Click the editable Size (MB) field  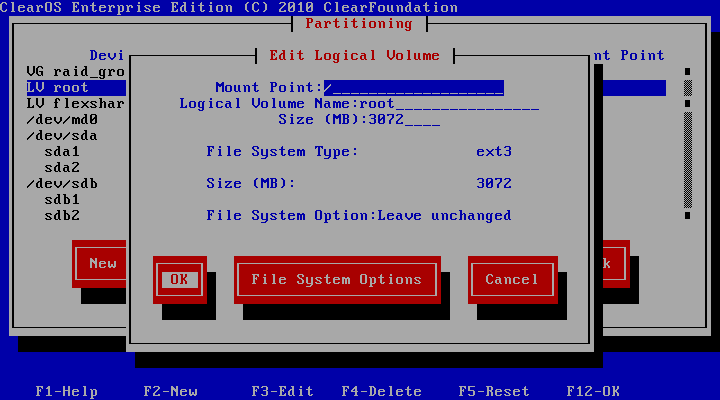(404, 120)
